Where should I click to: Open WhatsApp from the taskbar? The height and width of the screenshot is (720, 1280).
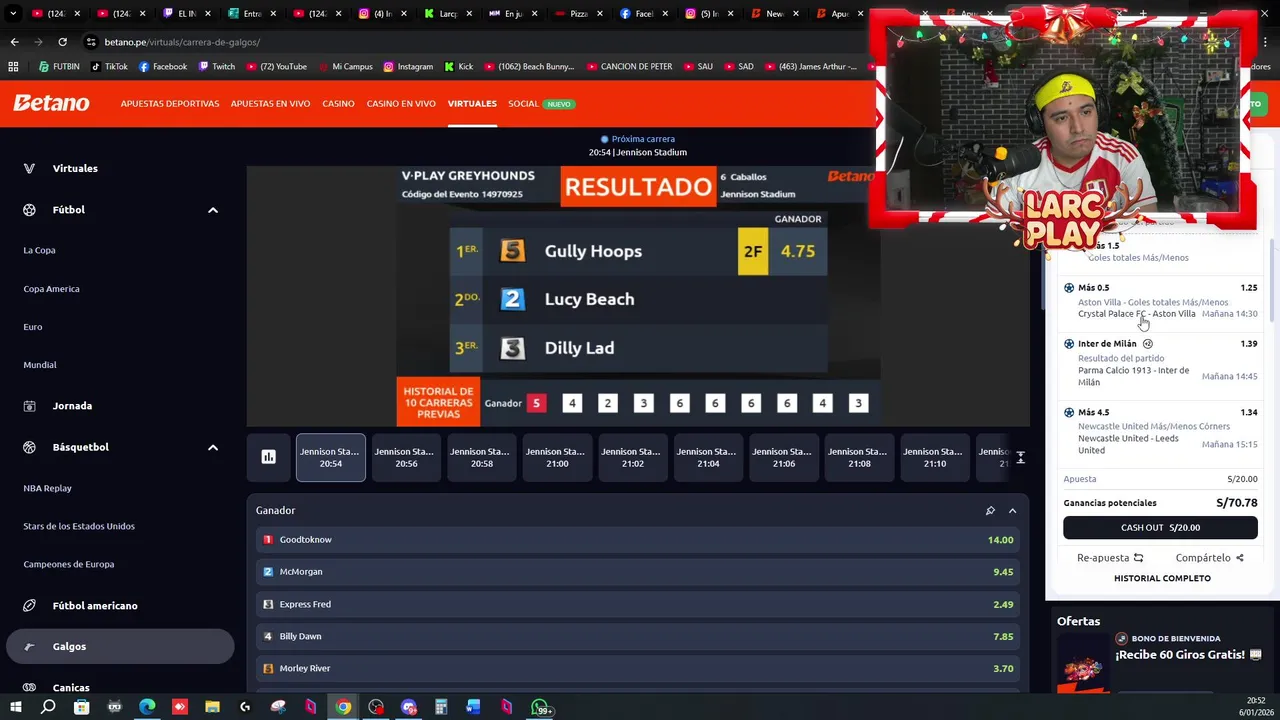tap(540, 707)
